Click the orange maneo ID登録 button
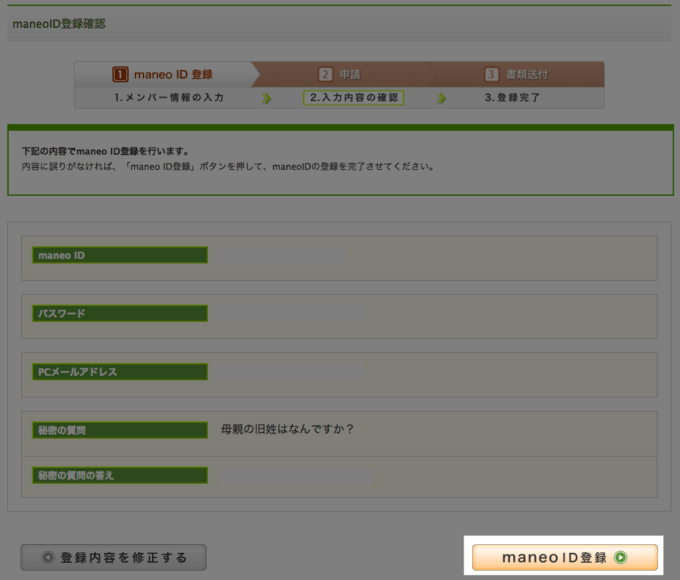This screenshot has width=680, height=580. (565, 557)
